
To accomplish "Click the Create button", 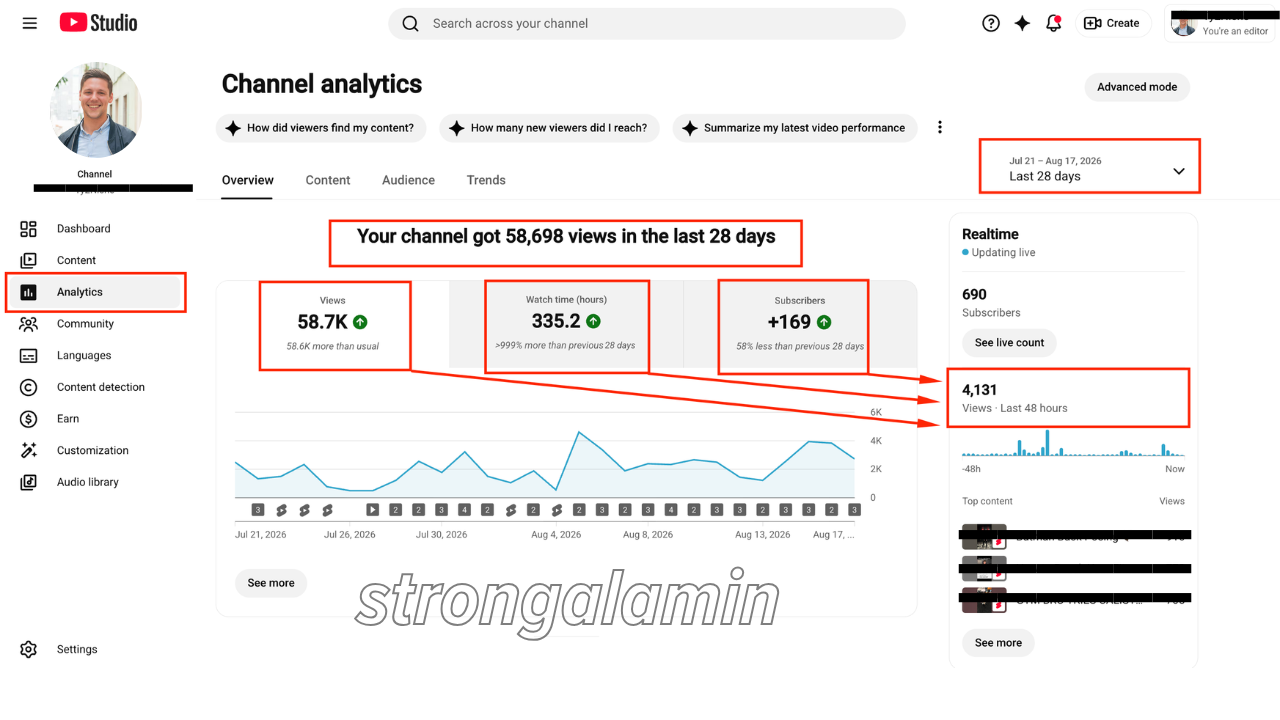I will pyautogui.click(x=1112, y=23).
